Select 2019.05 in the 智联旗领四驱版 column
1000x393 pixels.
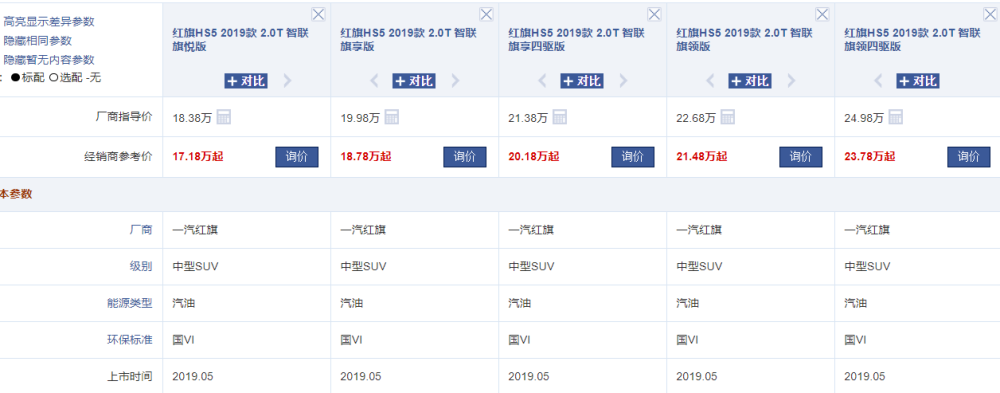pos(865,376)
